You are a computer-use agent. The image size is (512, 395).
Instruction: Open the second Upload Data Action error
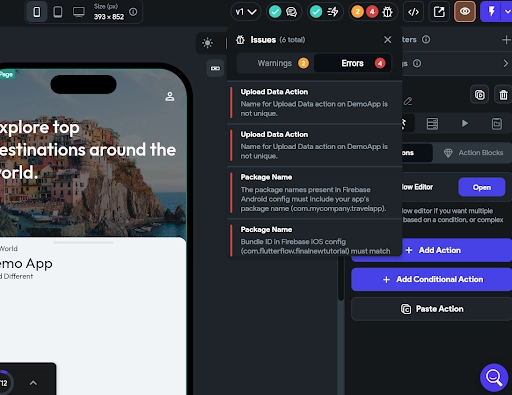314,145
